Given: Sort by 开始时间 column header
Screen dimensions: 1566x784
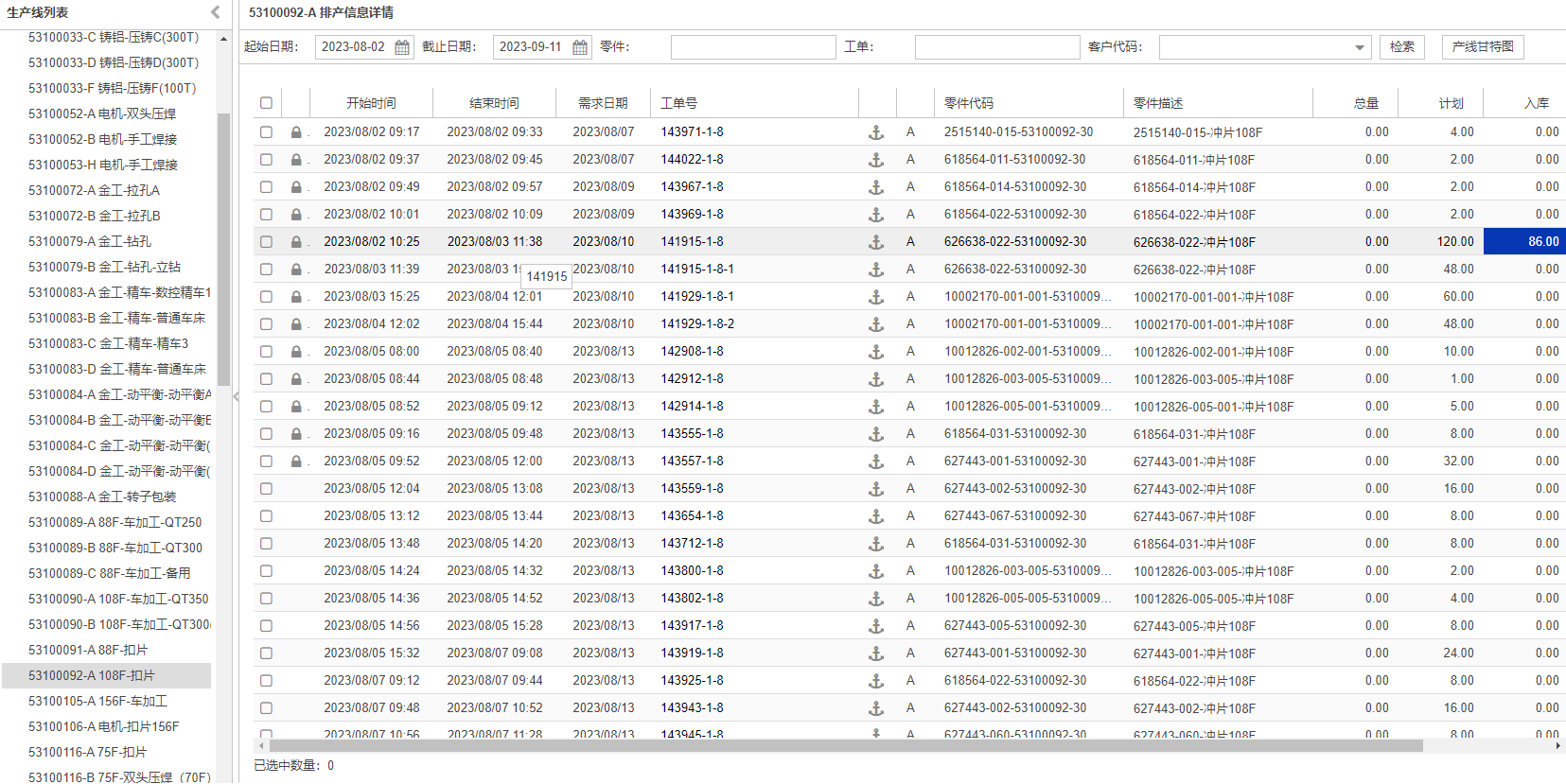Looking at the screenshot, I should pyautogui.click(x=371, y=103).
